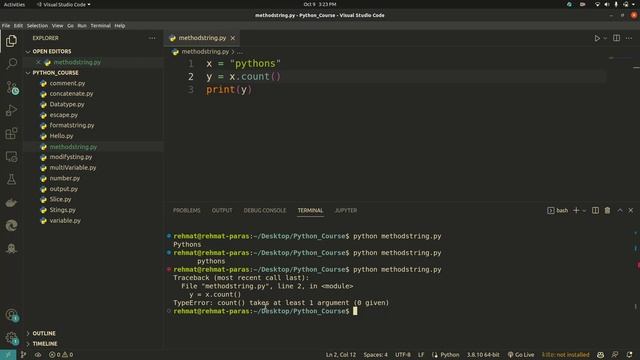Open variable.py in the explorer

pos(65,221)
